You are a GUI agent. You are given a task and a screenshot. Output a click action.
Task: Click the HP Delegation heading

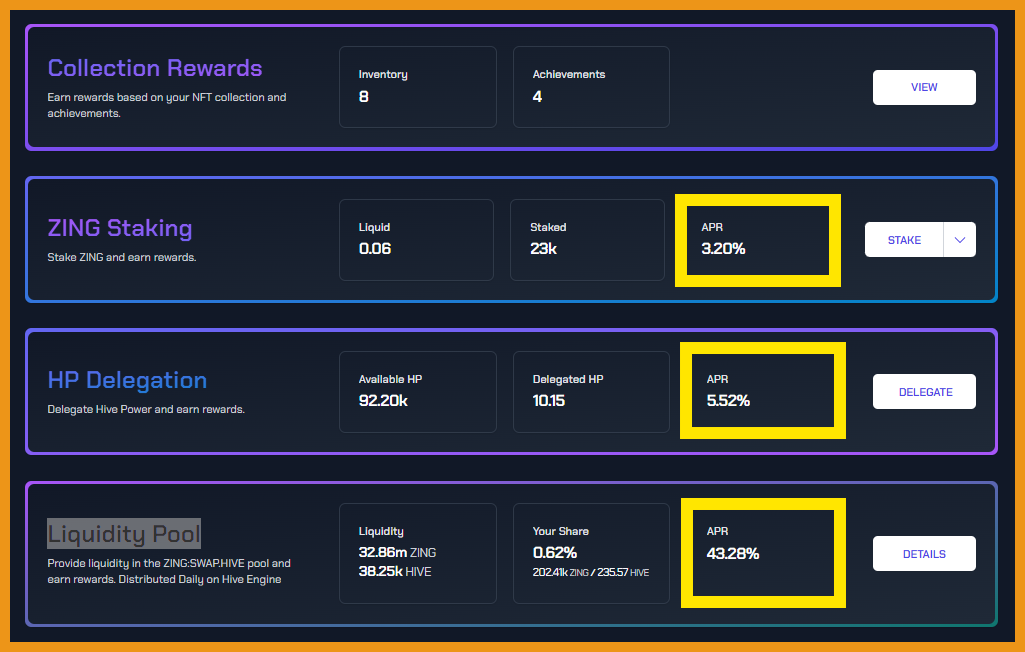click(x=127, y=380)
